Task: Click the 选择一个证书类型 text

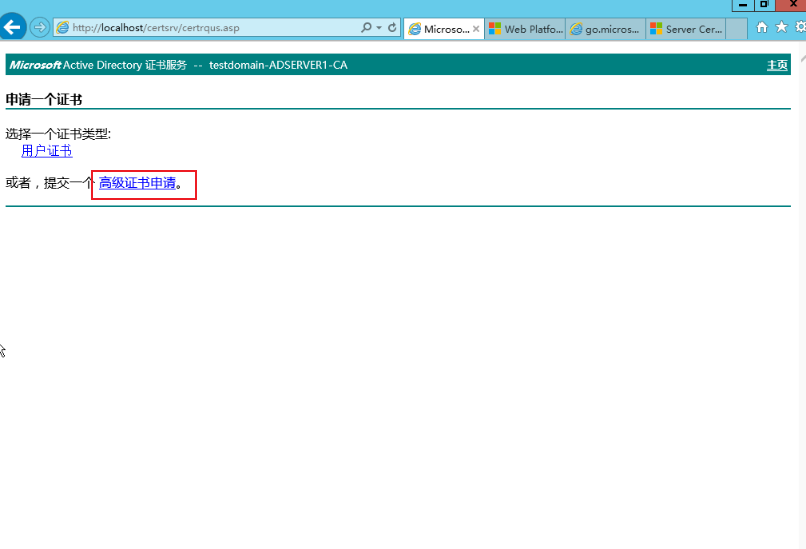Action: [x=58, y=134]
